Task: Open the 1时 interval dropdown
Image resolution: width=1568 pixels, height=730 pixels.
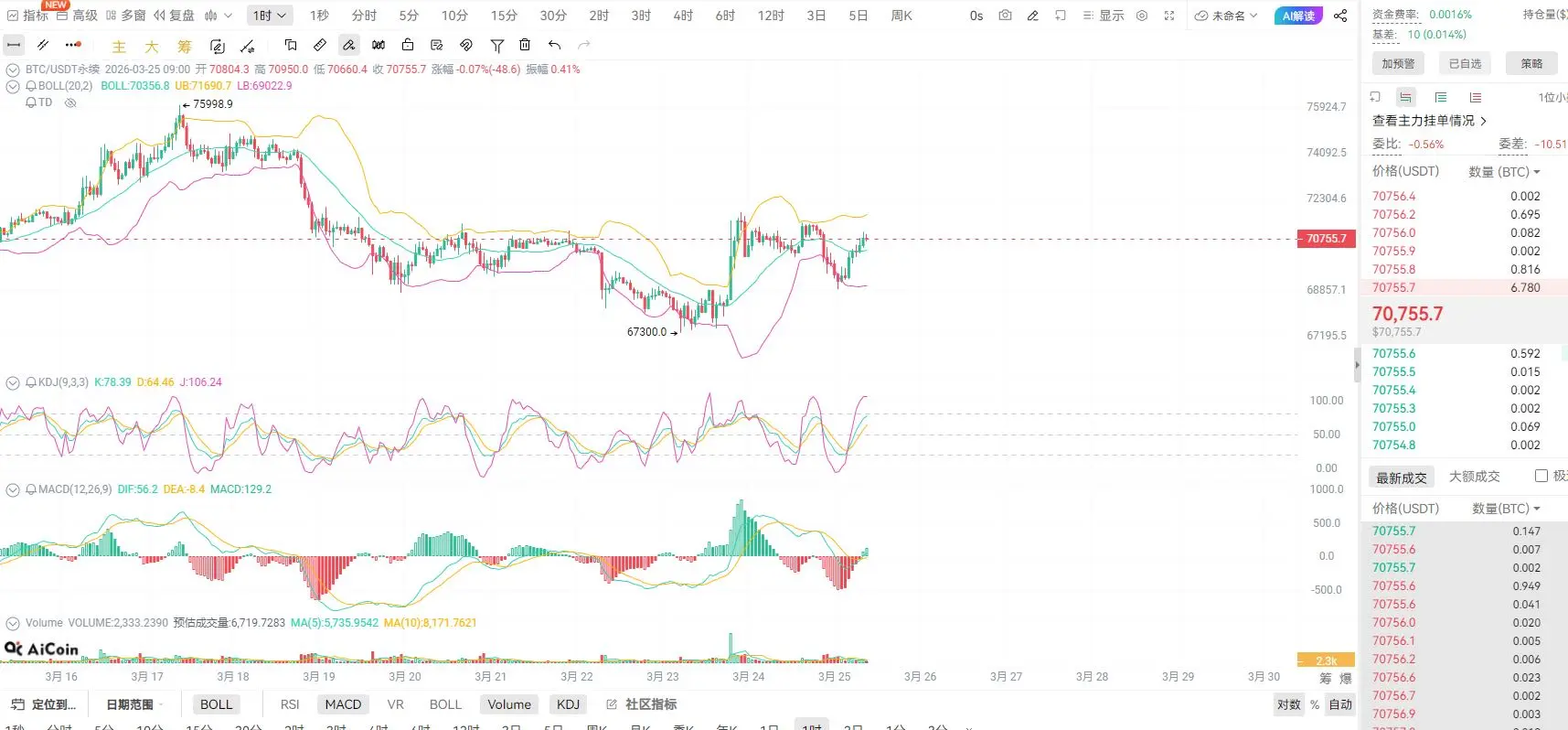Action: click(270, 16)
